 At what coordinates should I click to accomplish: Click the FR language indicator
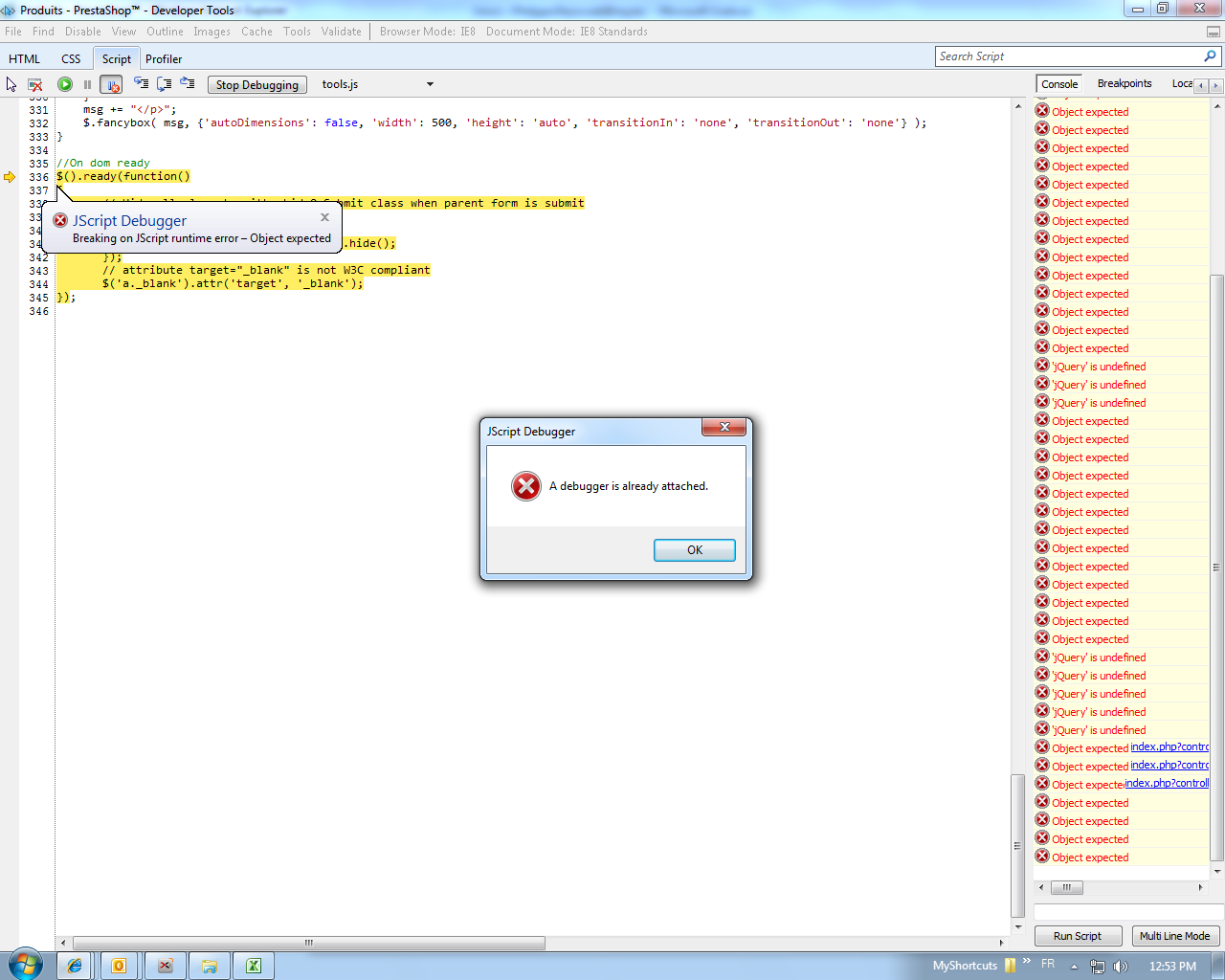(x=1048, y=965)
